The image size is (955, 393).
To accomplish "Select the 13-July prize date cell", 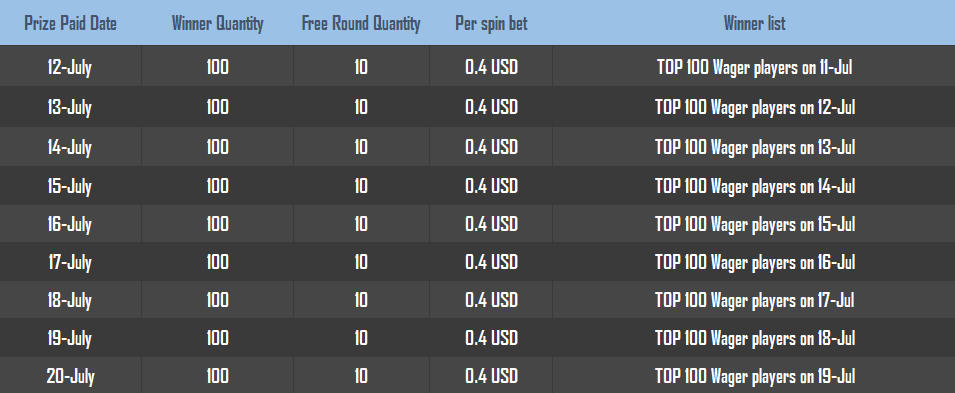I will pos(69,107).
